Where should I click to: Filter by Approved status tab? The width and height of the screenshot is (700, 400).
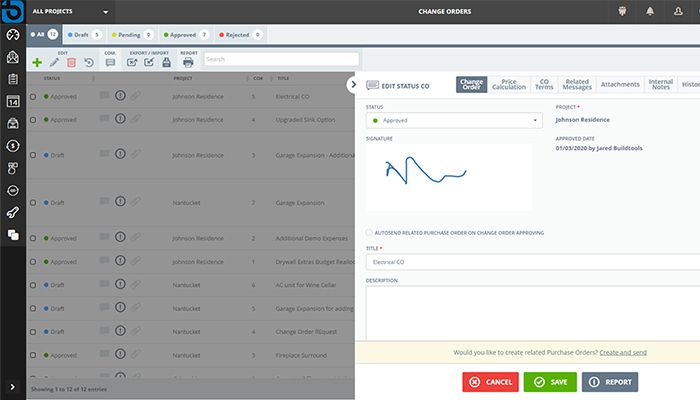[x=185, y=34]
